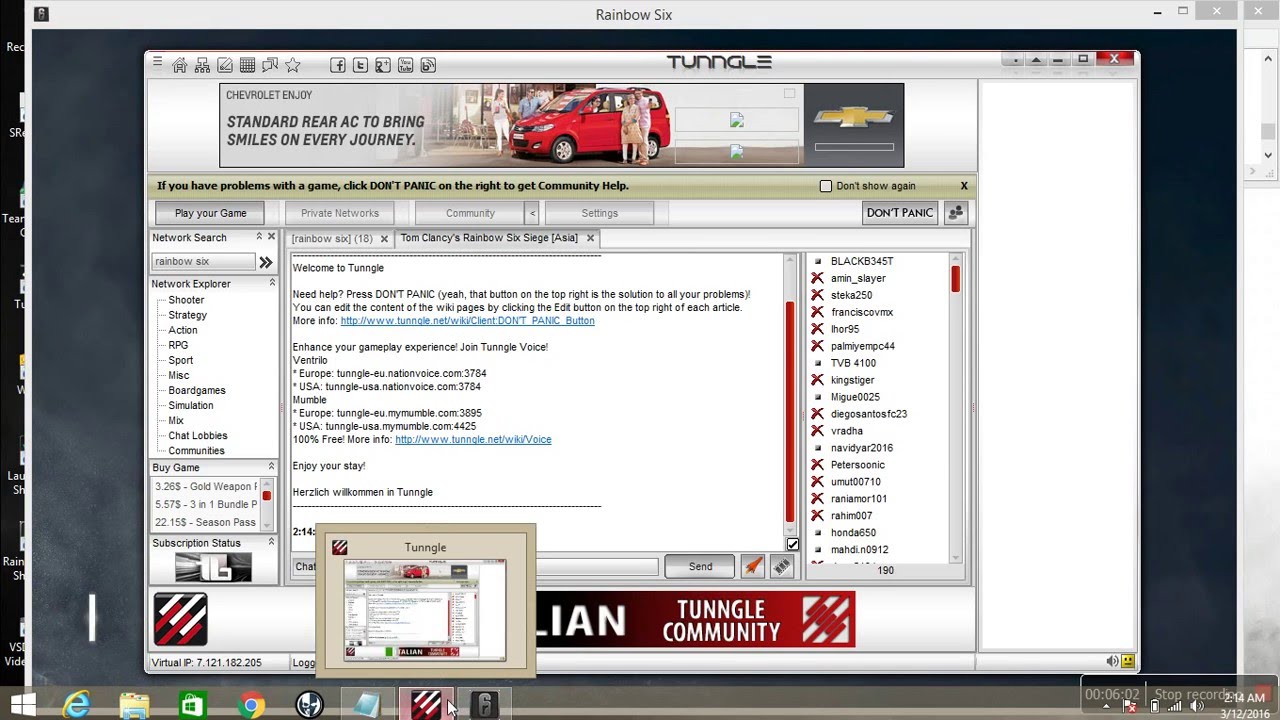1280x720 pixels.
Task: Open the blog feed icon
Action: click(x=428, y=65)
